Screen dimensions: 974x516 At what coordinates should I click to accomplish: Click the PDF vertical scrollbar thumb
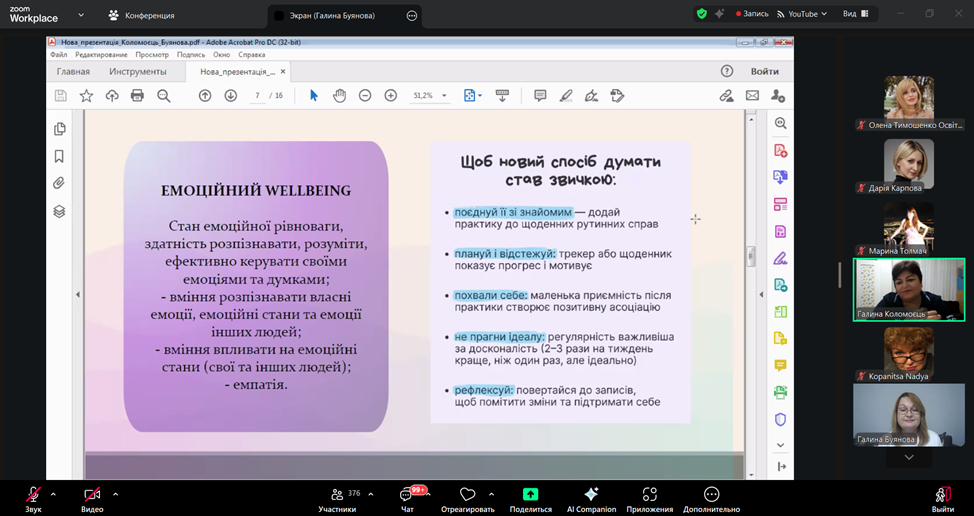tap(750, 257)
